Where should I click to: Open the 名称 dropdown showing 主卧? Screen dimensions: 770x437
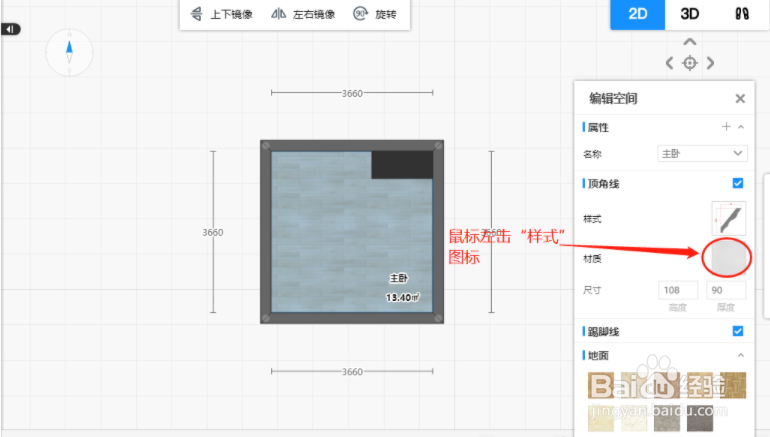tap(702, 154)
